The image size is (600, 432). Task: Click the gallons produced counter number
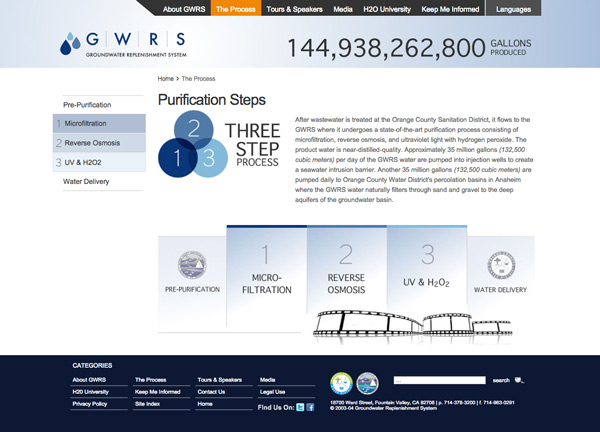(386, 48)
